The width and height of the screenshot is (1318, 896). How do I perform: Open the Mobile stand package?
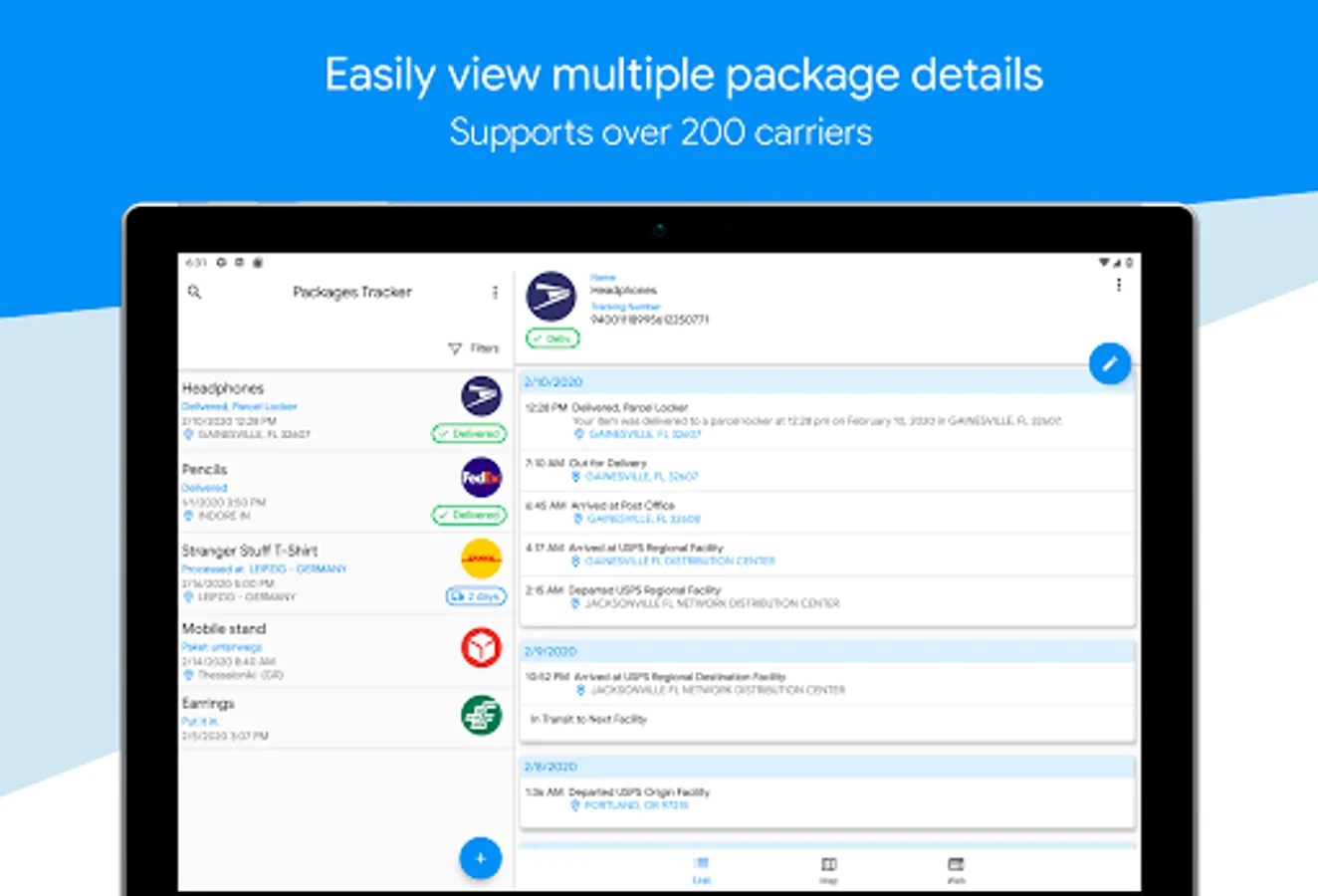tap(345, 651)
